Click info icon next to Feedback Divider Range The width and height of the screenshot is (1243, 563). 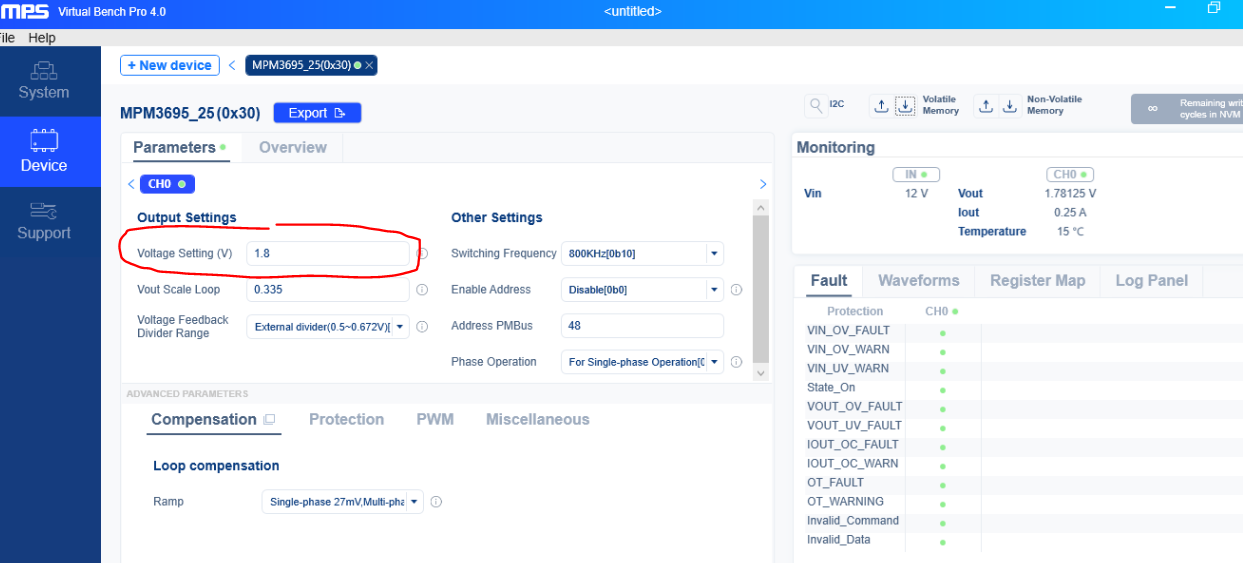click(x=422, y=326)
